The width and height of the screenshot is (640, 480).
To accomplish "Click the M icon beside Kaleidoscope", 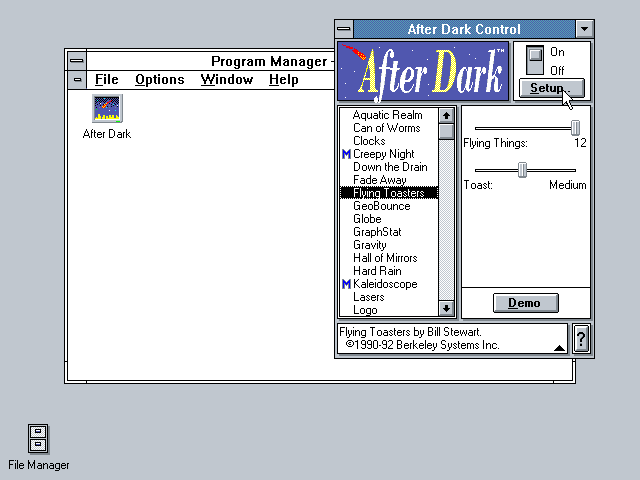I will pyautogui.click(x=346, y=284).
